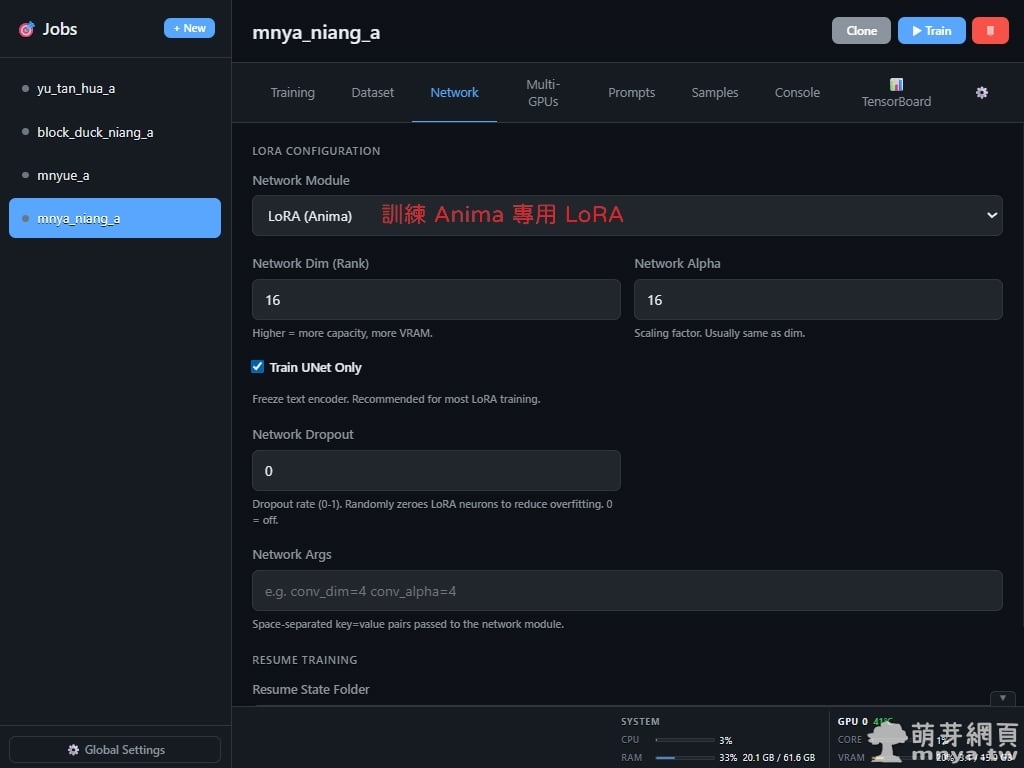Open the TensorBoard chart icon tab
1024x768 pixels.
pos(896,84)
